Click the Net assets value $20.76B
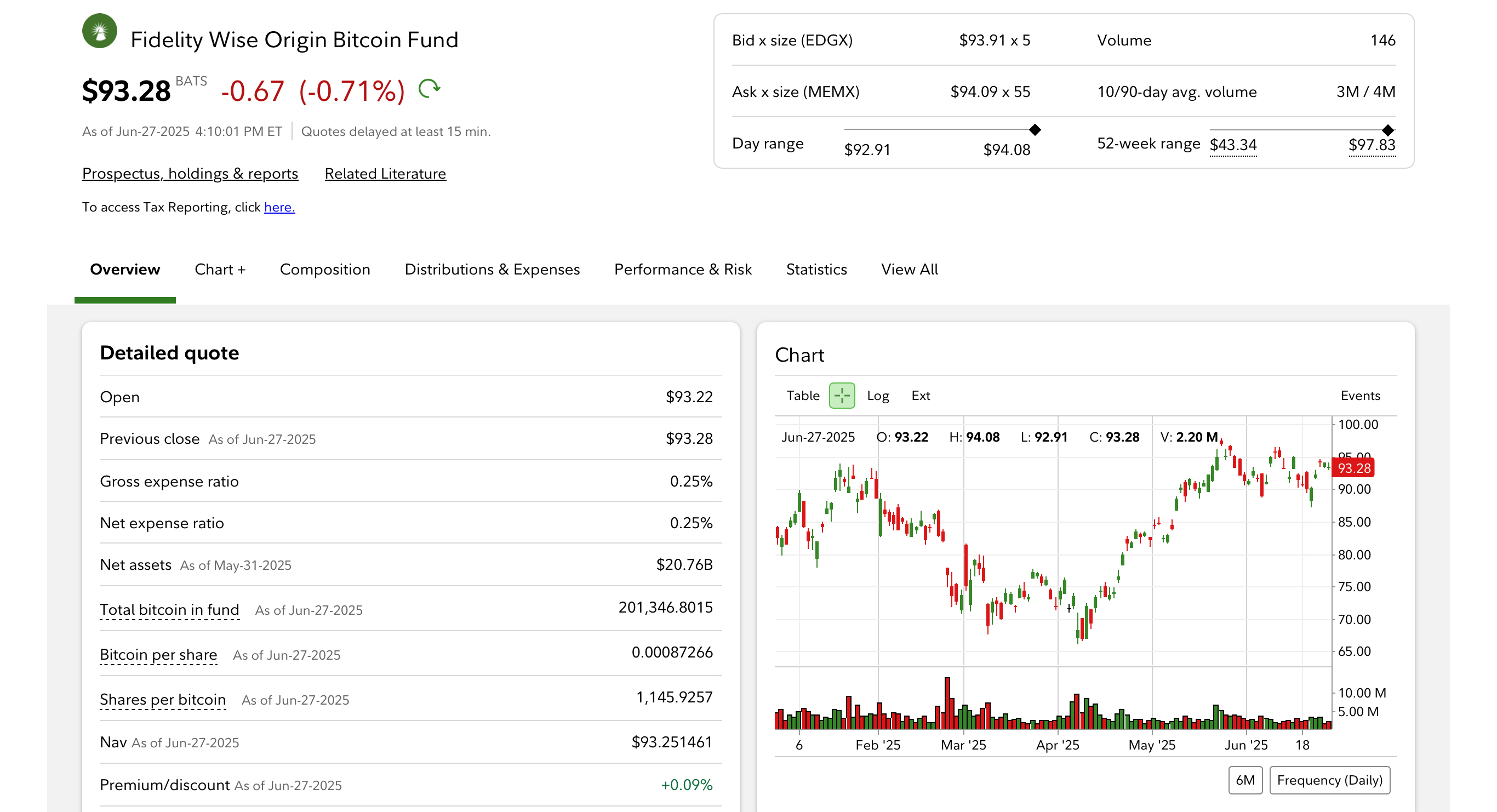 point(684,564)
